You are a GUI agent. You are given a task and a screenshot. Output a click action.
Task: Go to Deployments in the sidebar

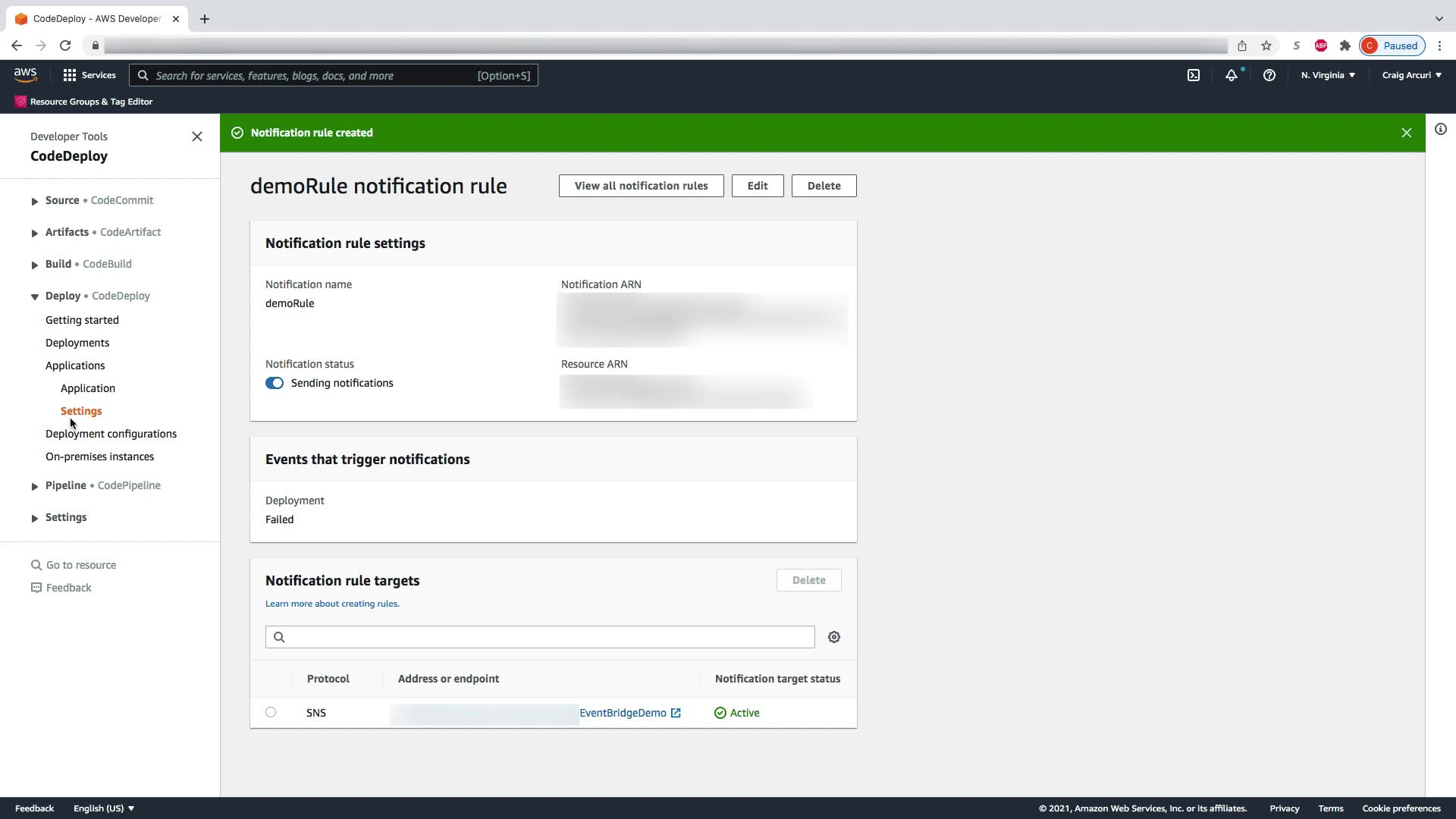tap(77, 343)
